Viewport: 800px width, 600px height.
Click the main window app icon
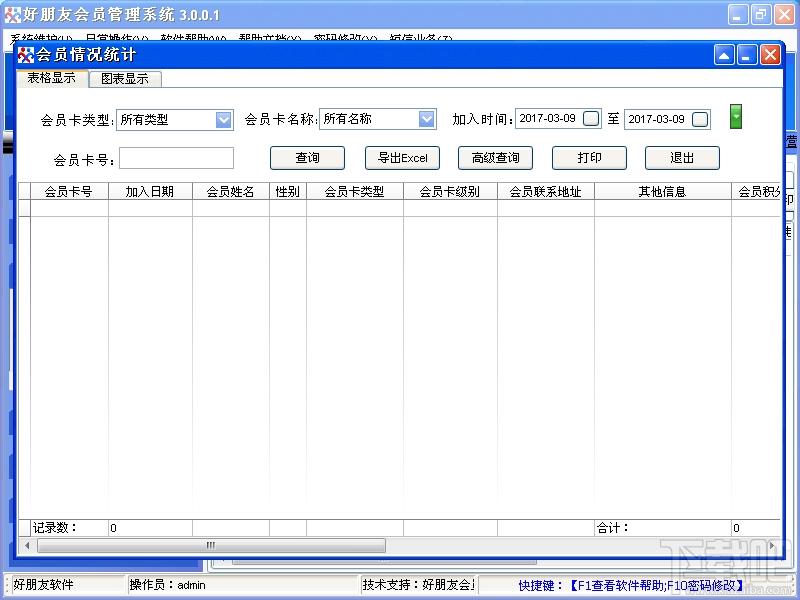tap(12, 15)
